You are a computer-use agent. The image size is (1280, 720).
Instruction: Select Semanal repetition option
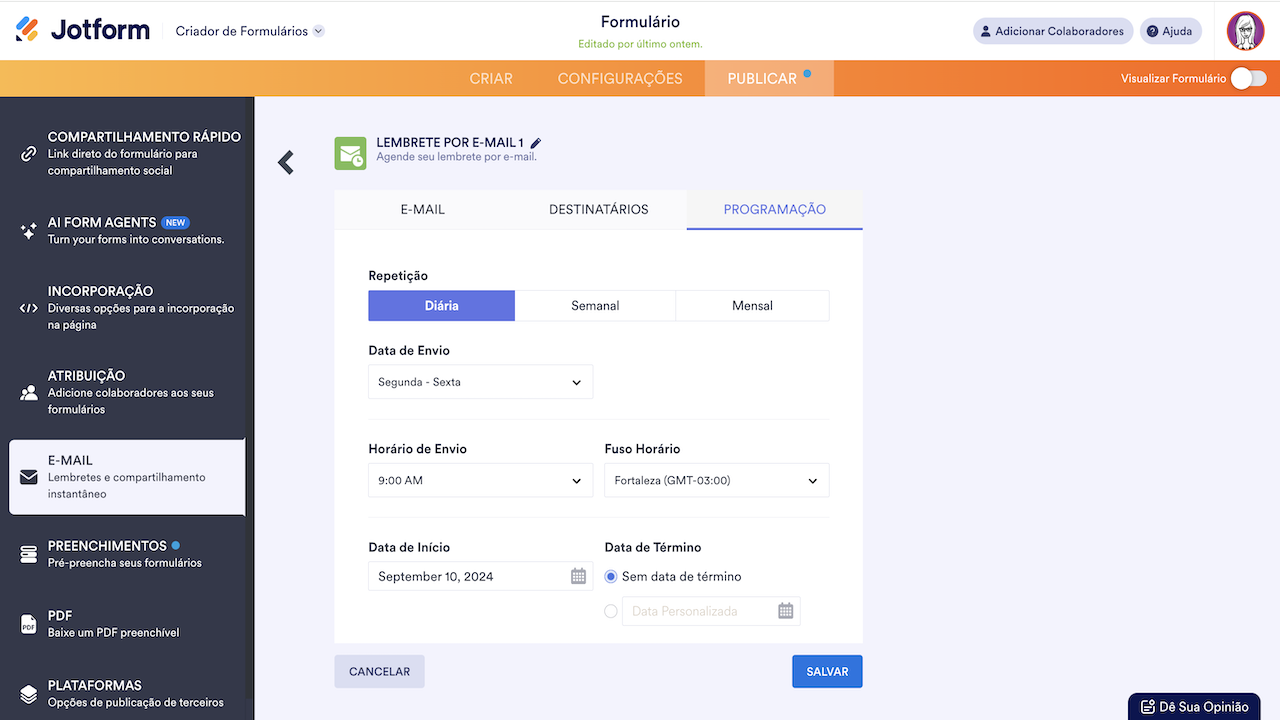point(595,306)
